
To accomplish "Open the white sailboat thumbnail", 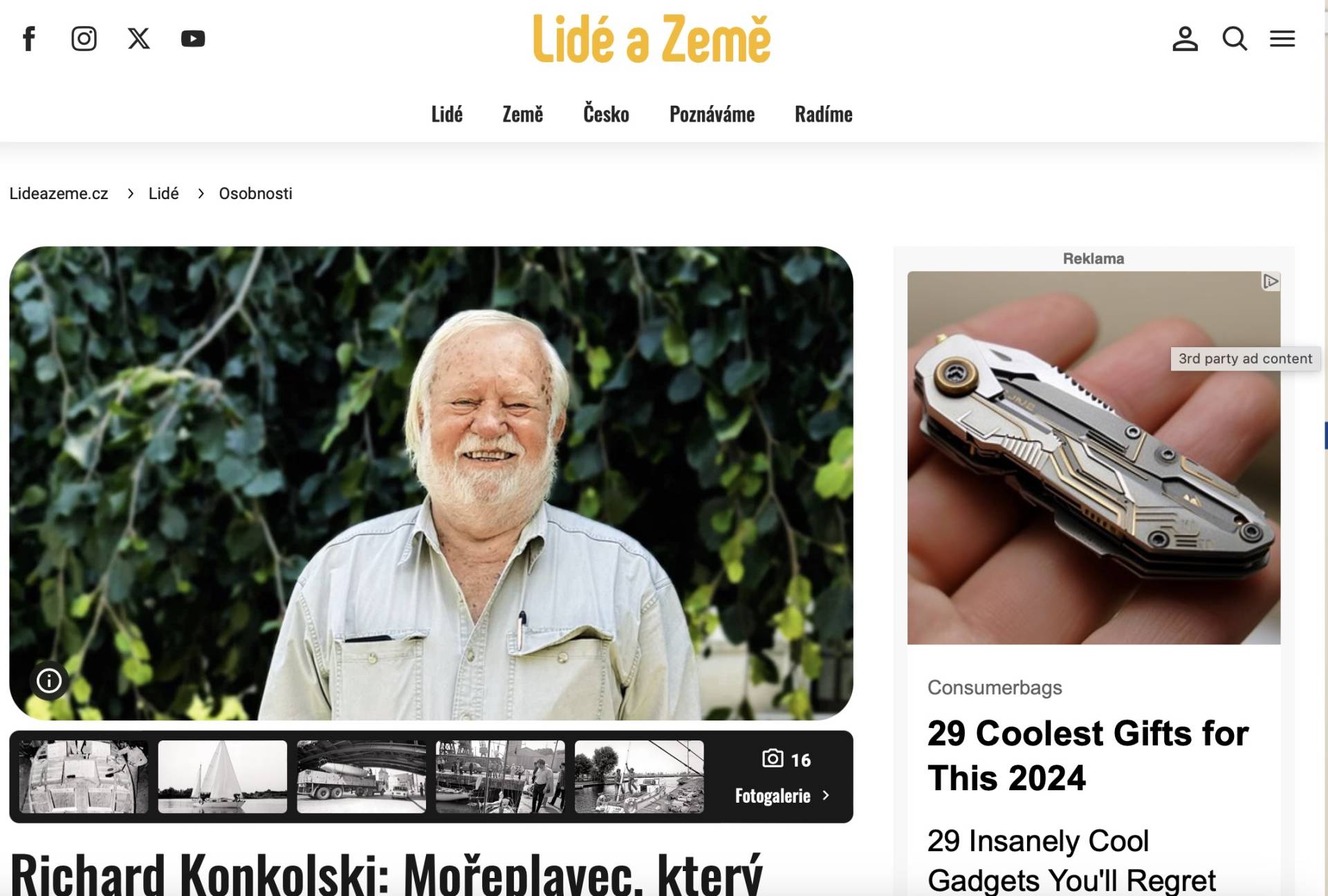I will (223, 776).
